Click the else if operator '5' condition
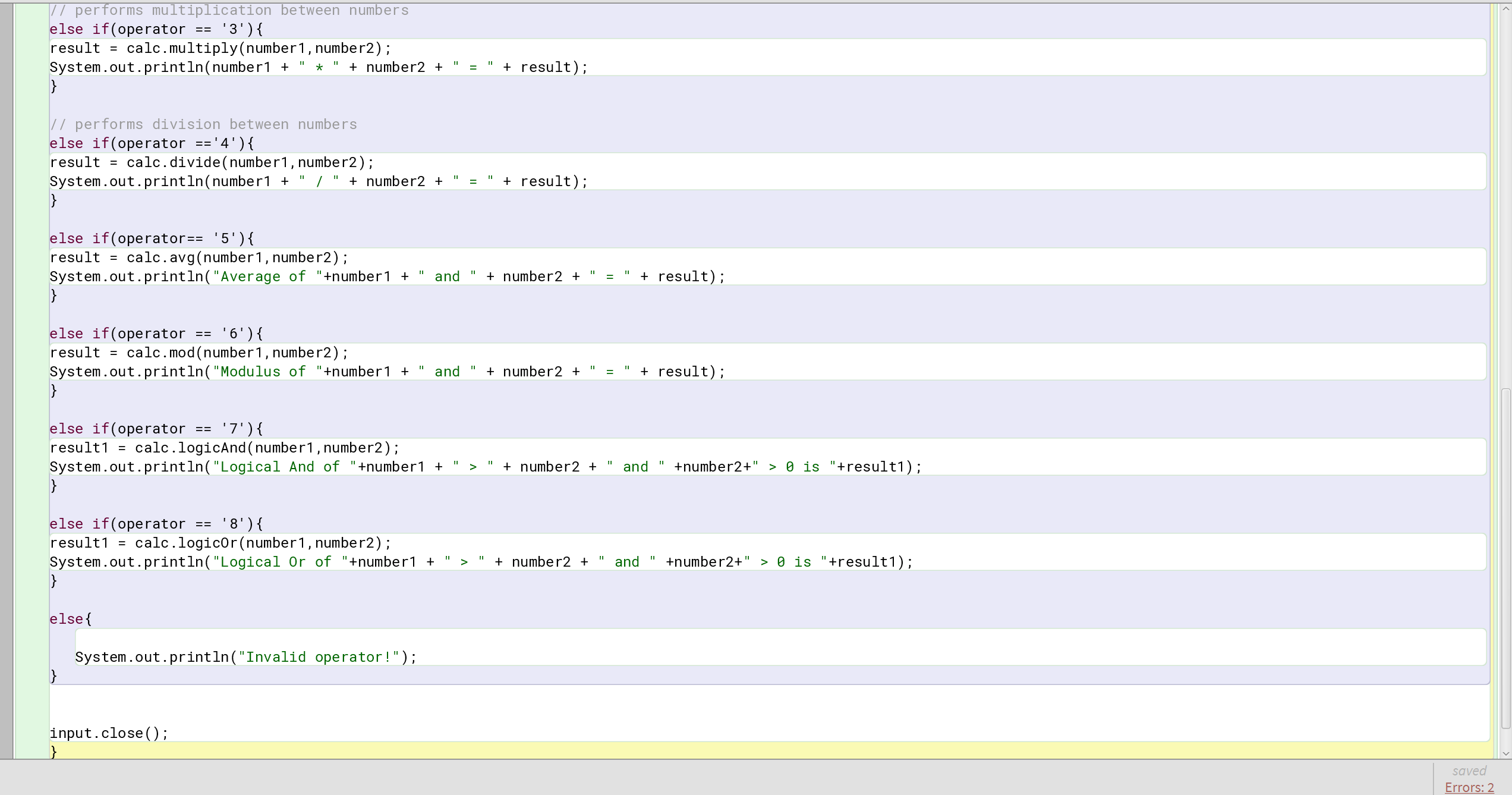 [152, 238]
